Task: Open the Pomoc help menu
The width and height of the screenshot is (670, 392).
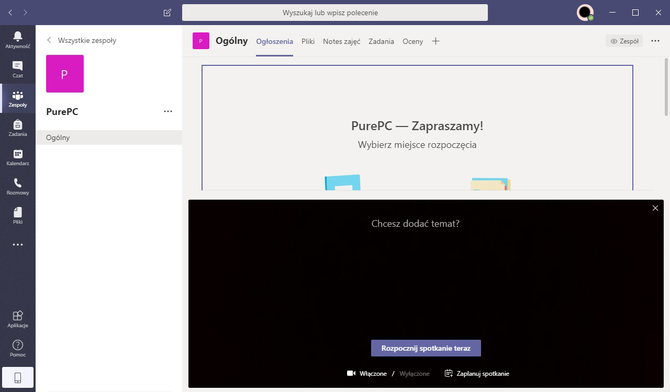Action: tap(18, 348)
